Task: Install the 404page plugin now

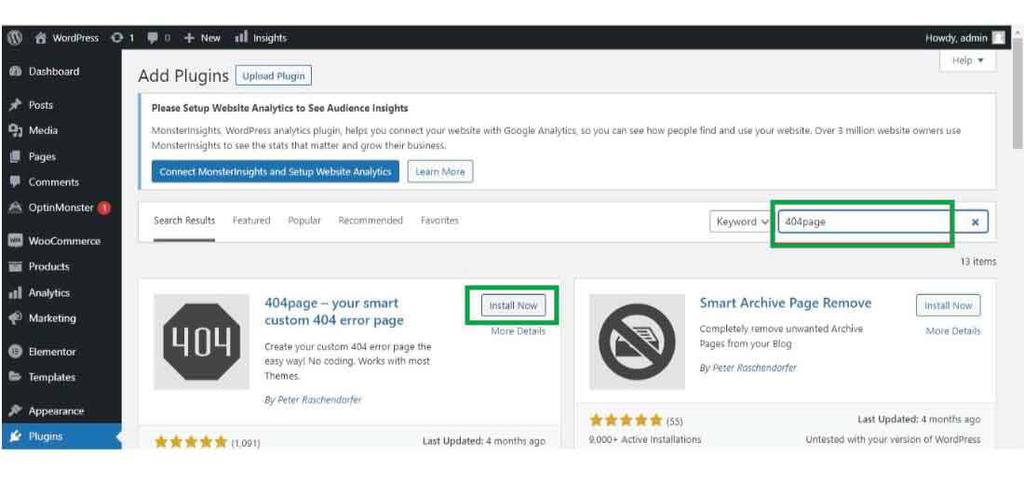Action: (512, 306)
